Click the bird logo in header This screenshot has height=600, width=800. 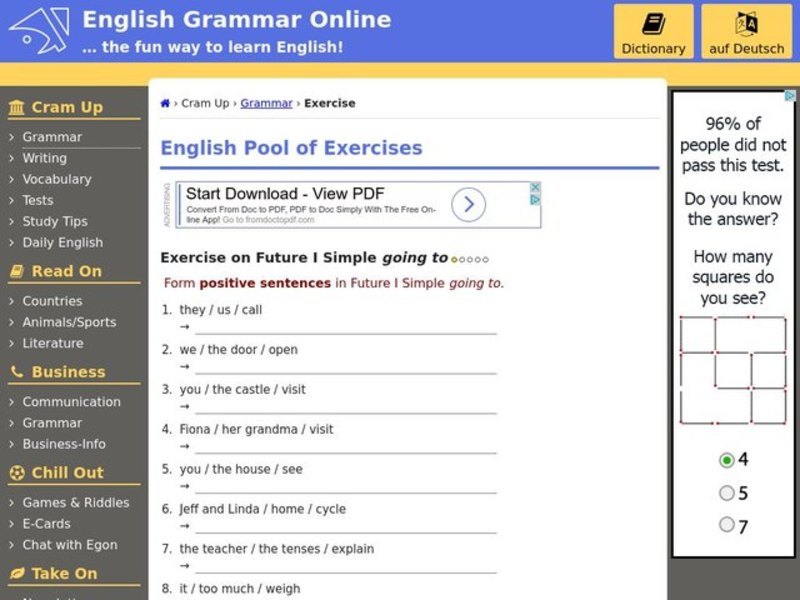coord(39,30)
